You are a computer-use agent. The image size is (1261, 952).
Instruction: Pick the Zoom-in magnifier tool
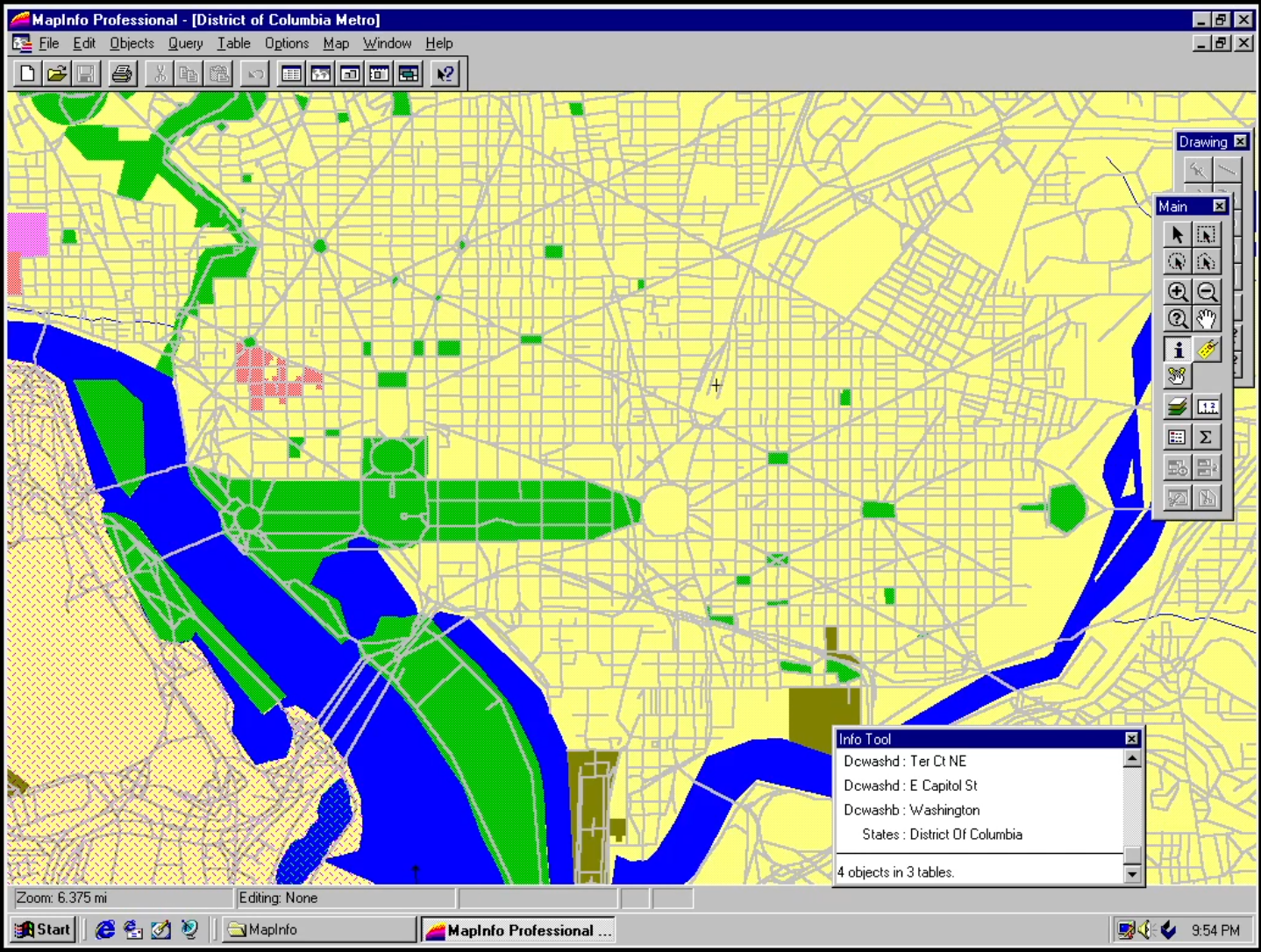point(1177,291)
